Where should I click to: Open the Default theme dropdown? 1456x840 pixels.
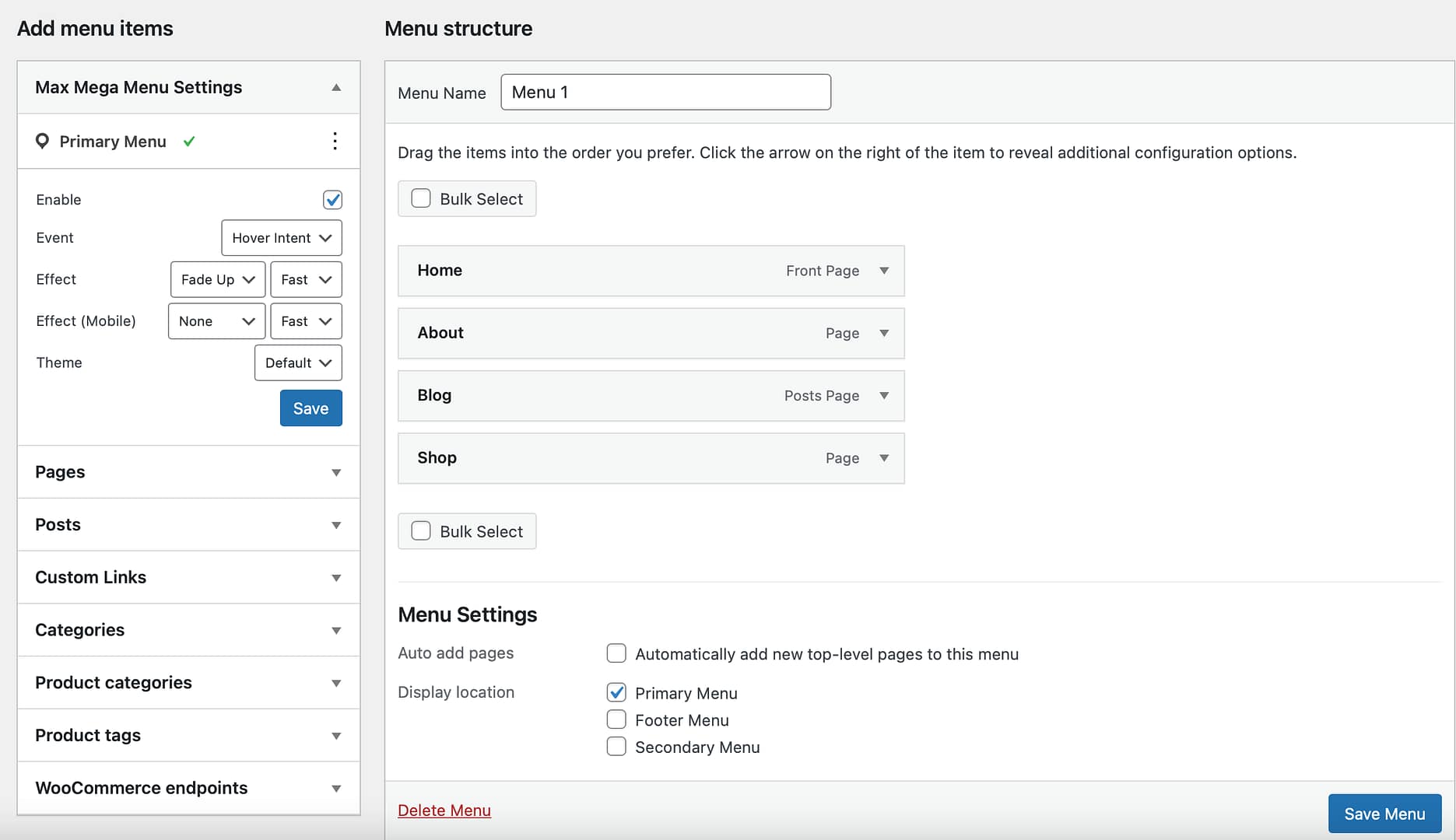(x=298, y=362)
